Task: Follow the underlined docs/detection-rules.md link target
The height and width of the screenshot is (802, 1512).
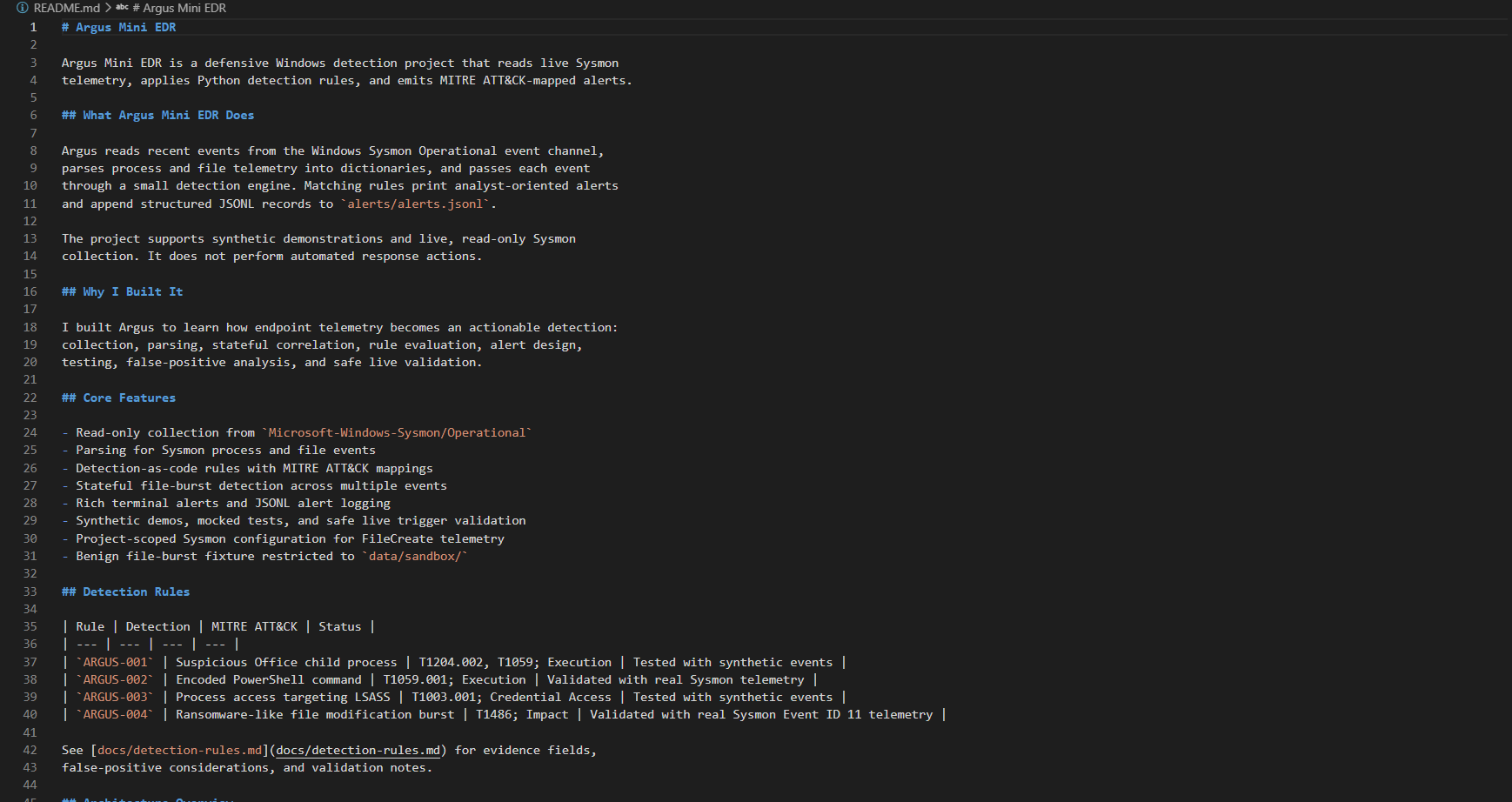Action: (358, 750)
